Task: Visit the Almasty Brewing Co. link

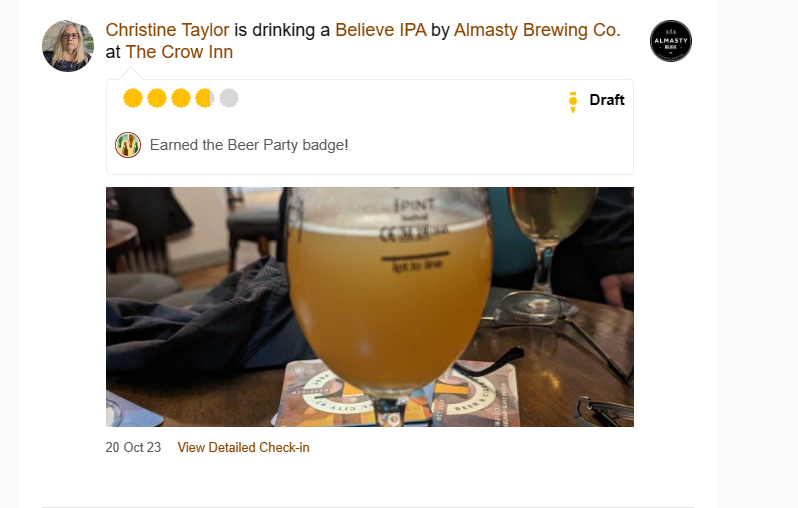Action: (537, 30)
